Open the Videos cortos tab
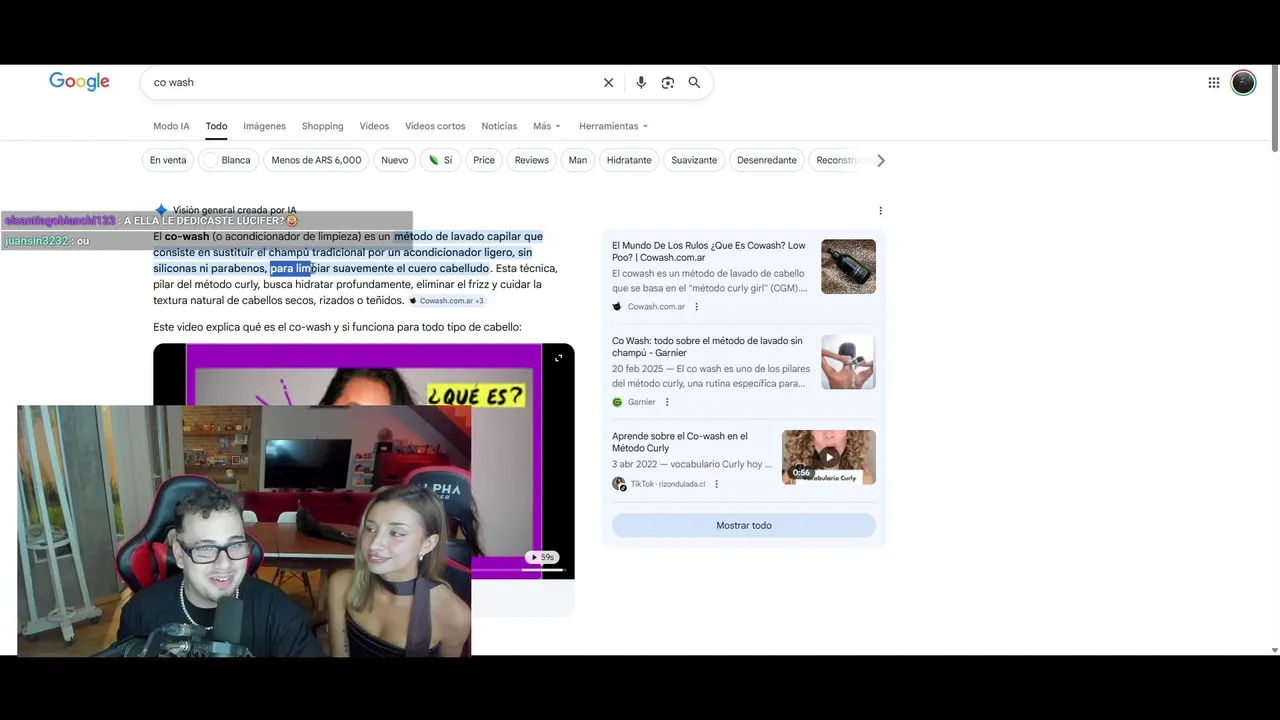The image size is (1280, 720). click(x=435, y=126)
